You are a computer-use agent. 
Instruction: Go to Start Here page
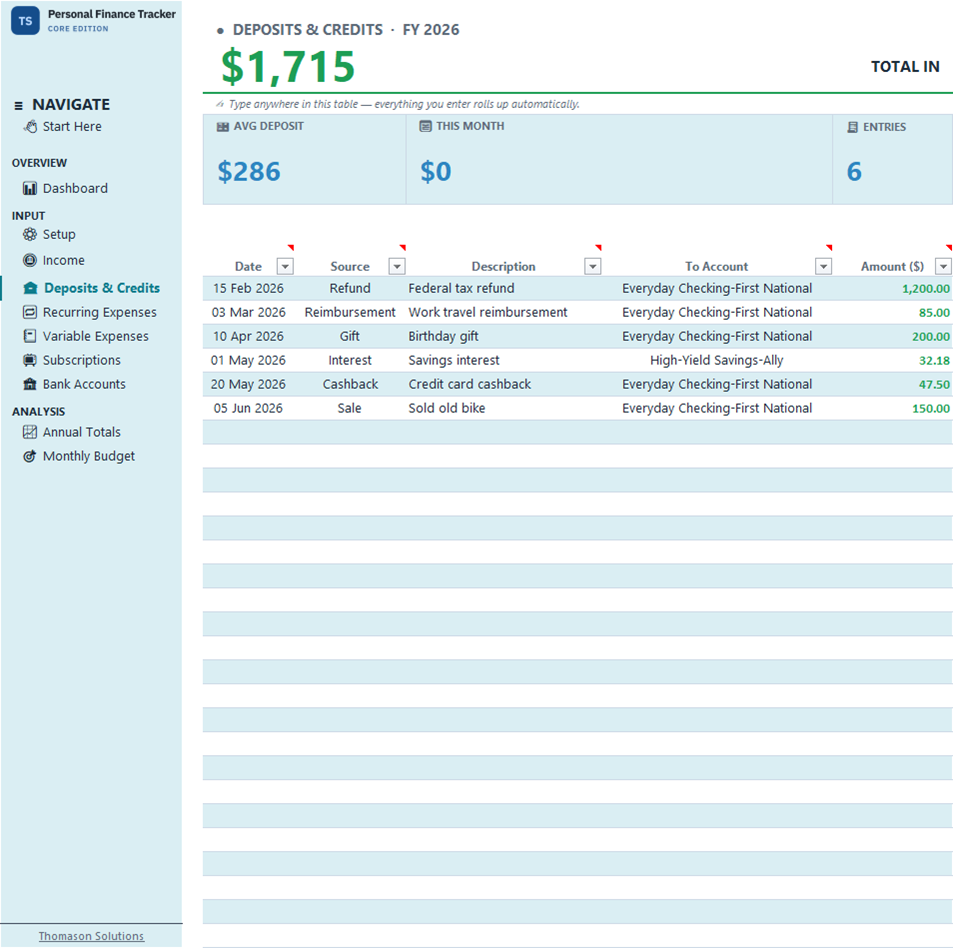[72, 126]
